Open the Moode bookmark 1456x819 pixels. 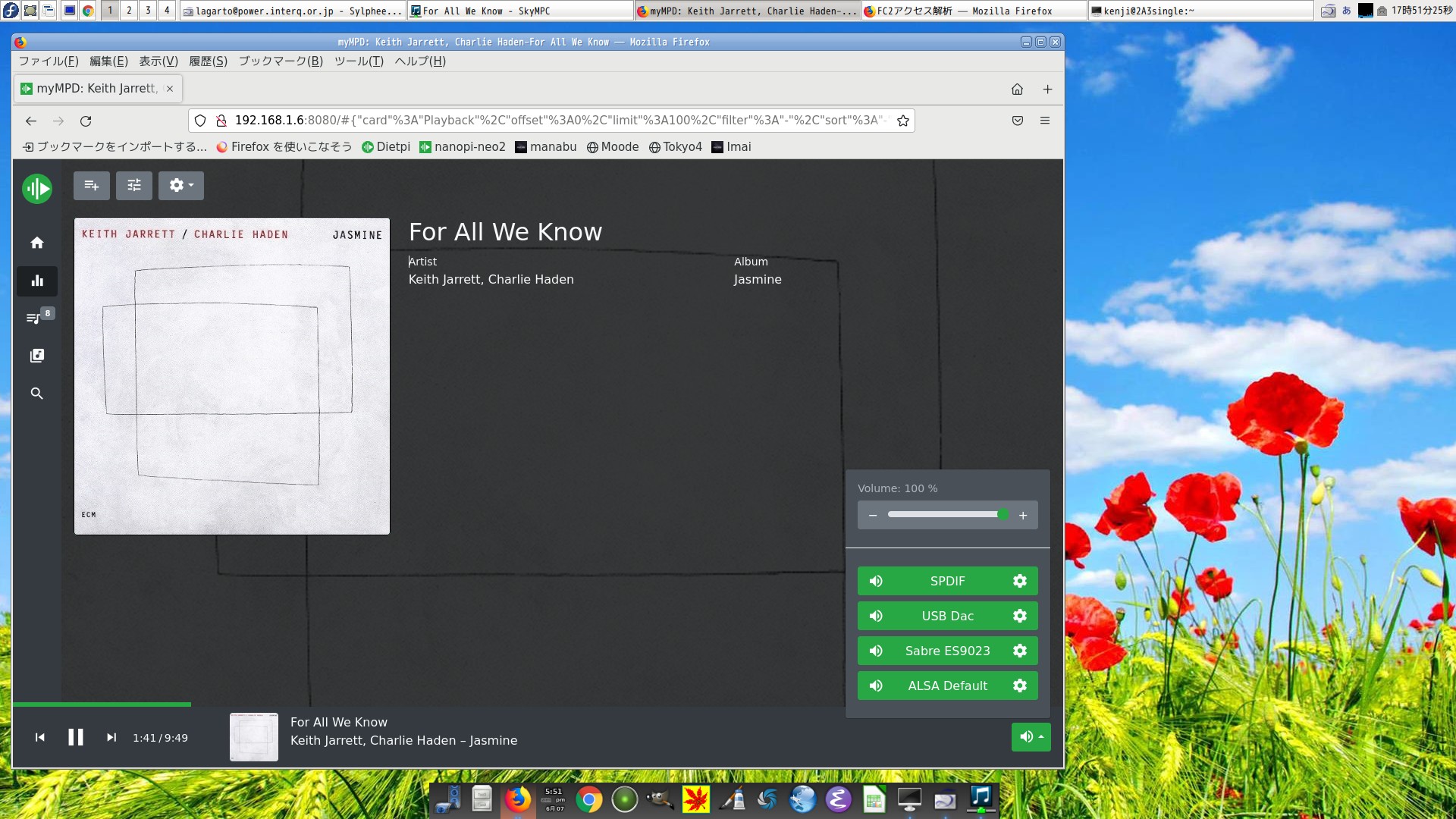[613, 147]
